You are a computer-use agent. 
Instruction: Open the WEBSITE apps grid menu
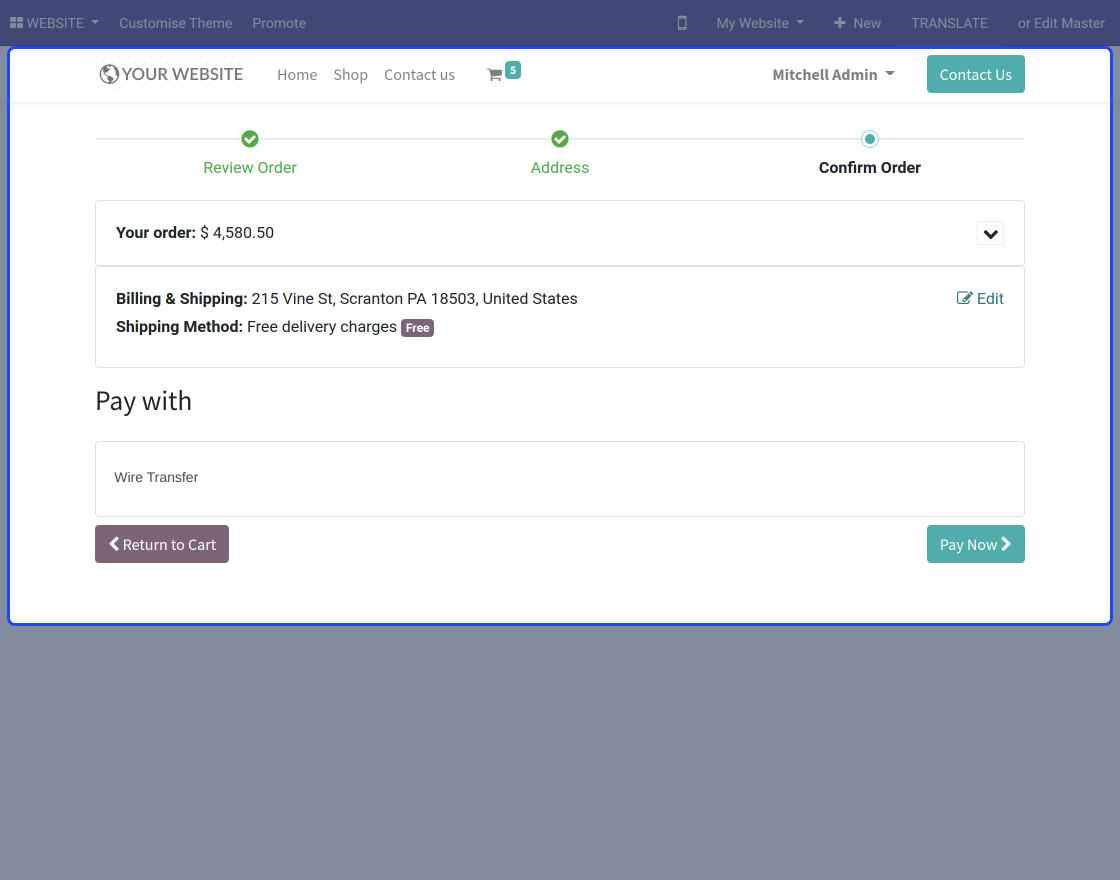click(x=54, y=23)
